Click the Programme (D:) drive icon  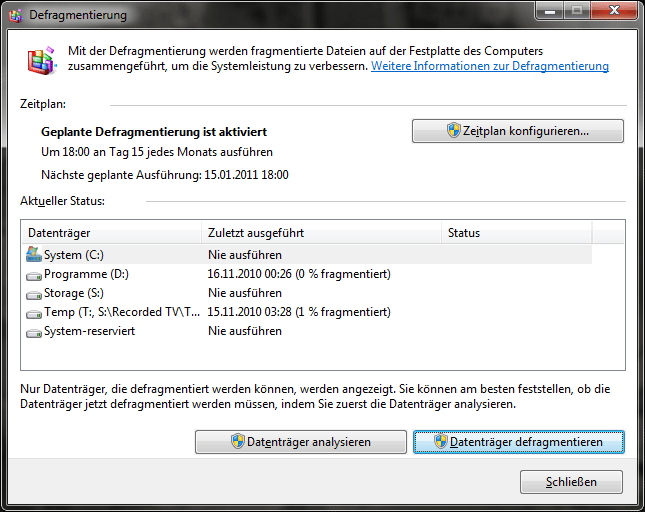click(x=34, y=276)
